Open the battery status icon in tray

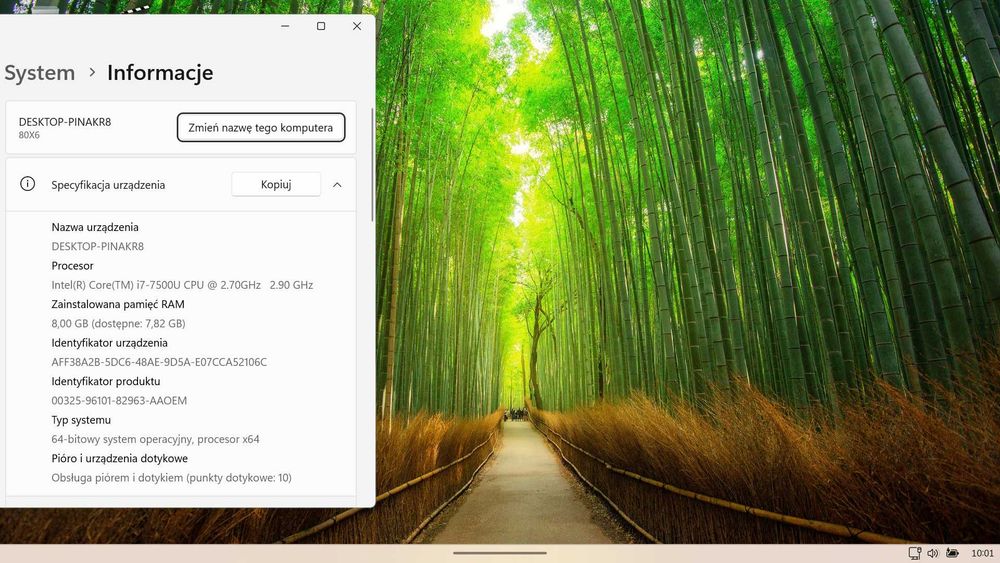coord(952,553)
